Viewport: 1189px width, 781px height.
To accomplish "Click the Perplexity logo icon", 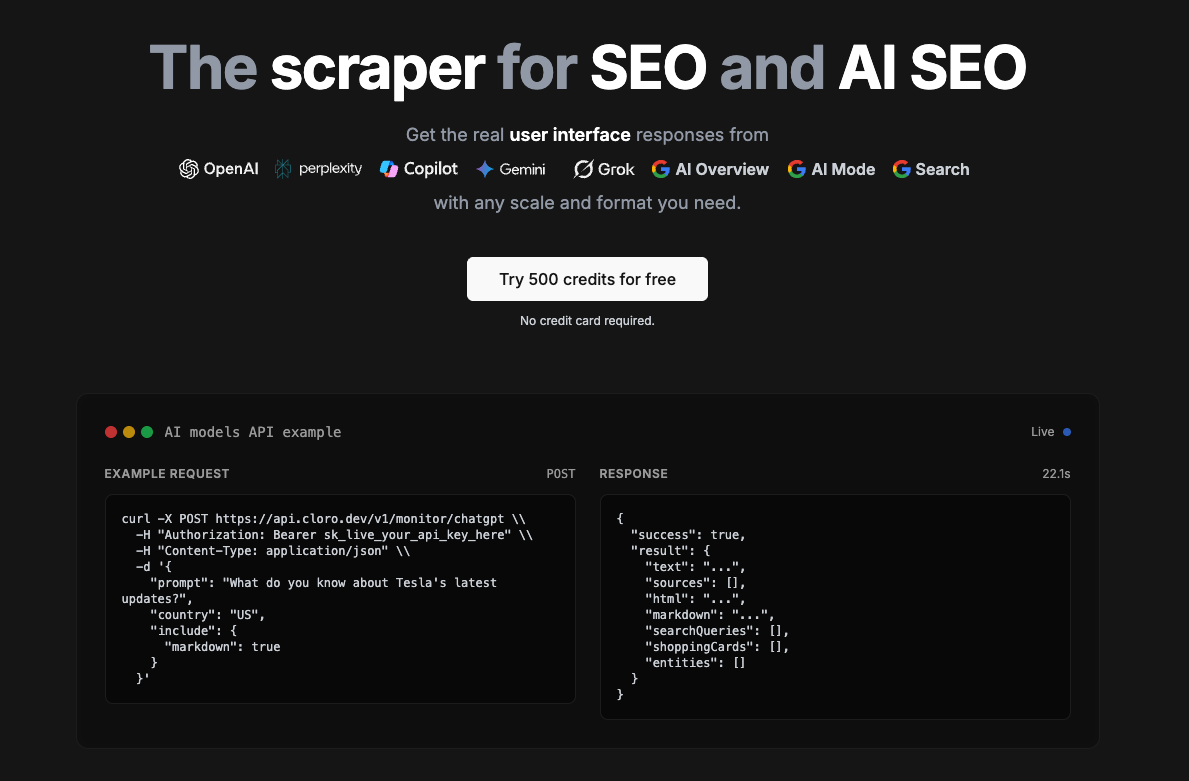I will (282, 169).
